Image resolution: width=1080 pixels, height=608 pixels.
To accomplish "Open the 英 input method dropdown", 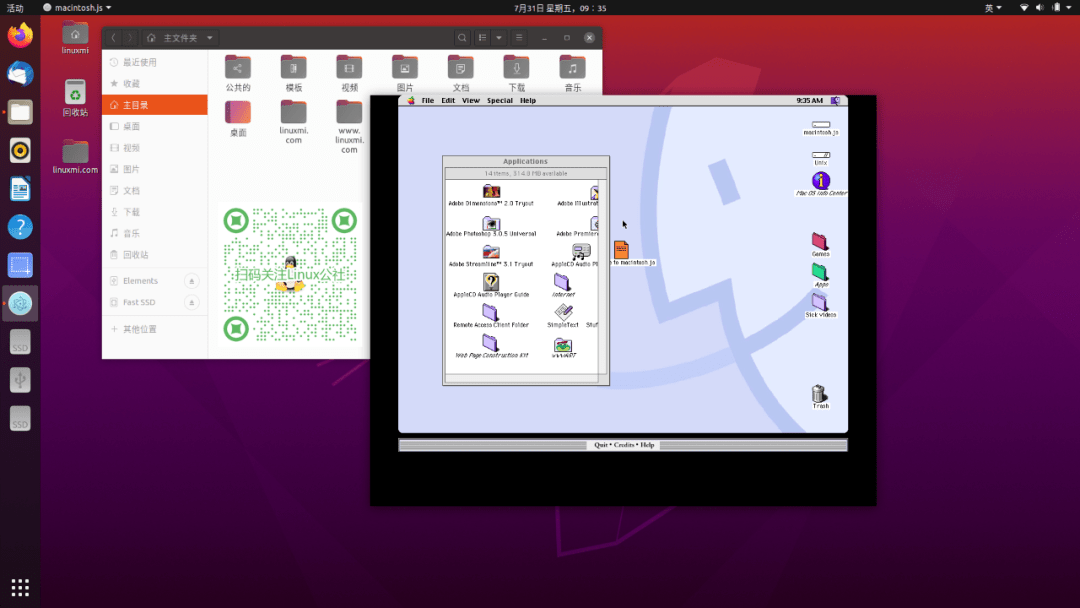I will tap(993, 8).
